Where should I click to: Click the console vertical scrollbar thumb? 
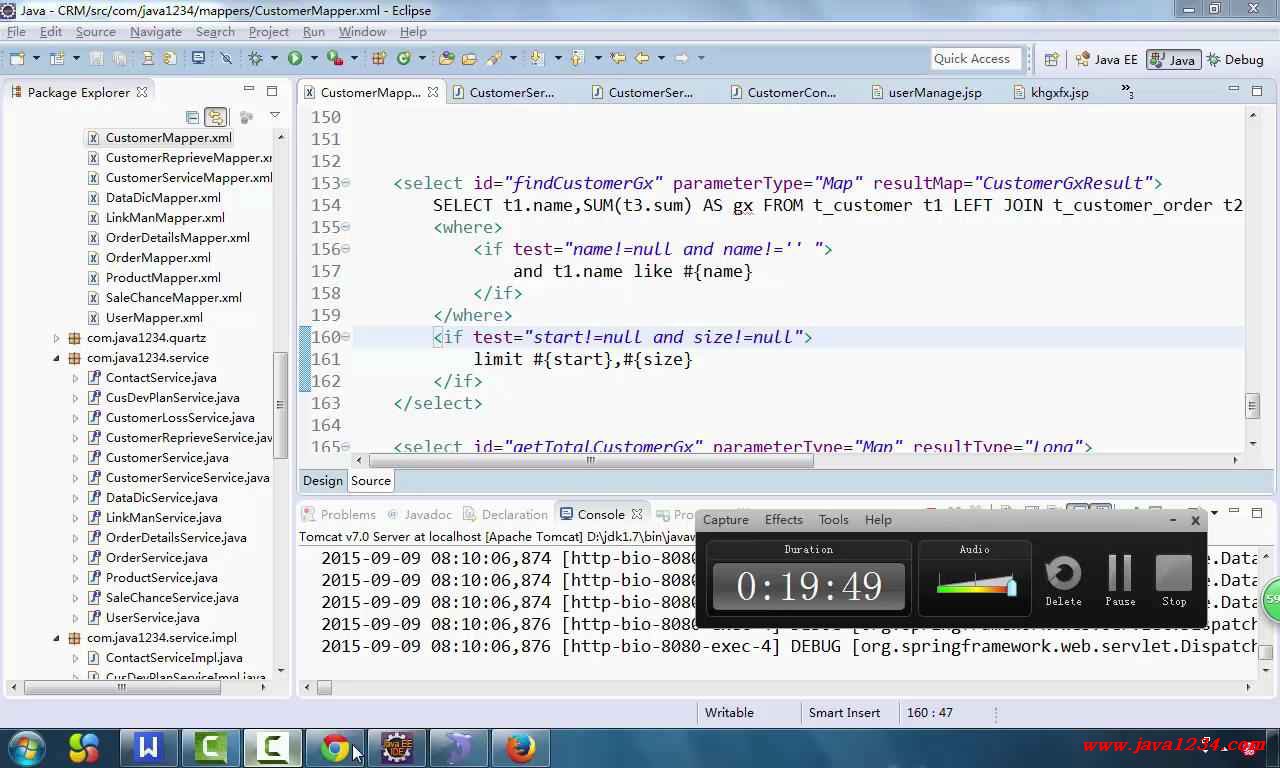point(1266,652)
